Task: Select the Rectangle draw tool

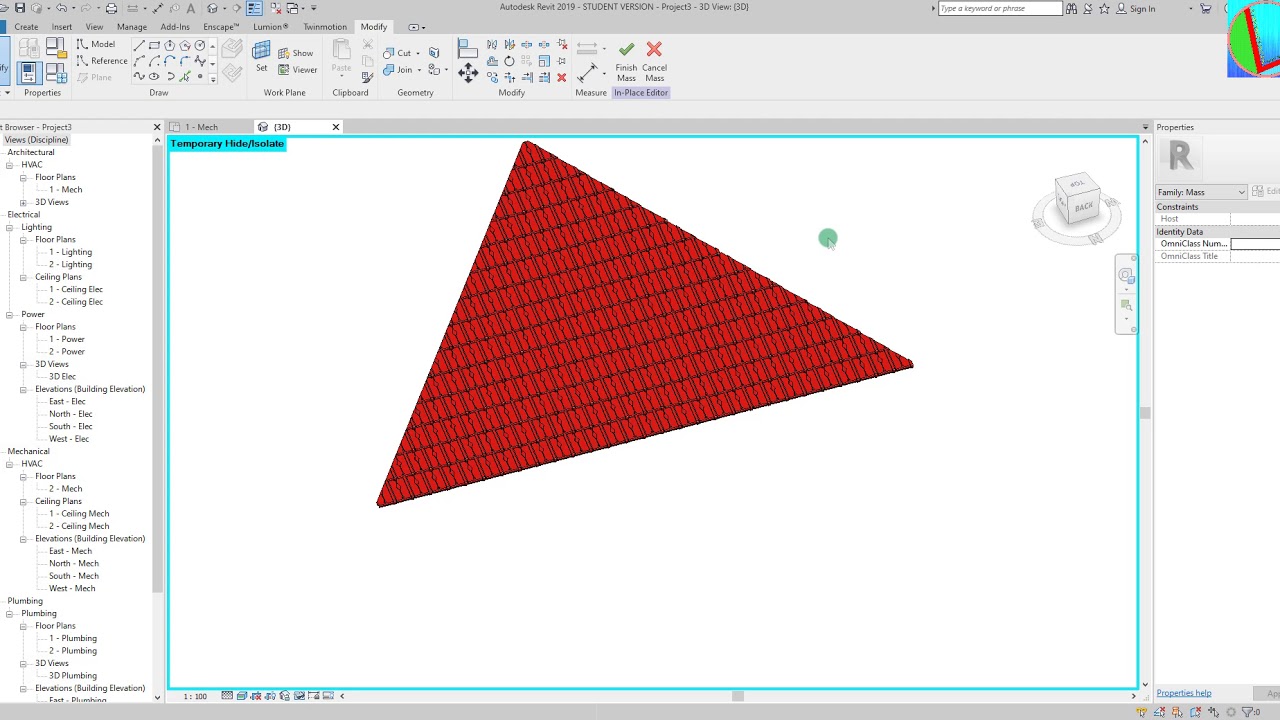Action: click(x=154, y=45)
